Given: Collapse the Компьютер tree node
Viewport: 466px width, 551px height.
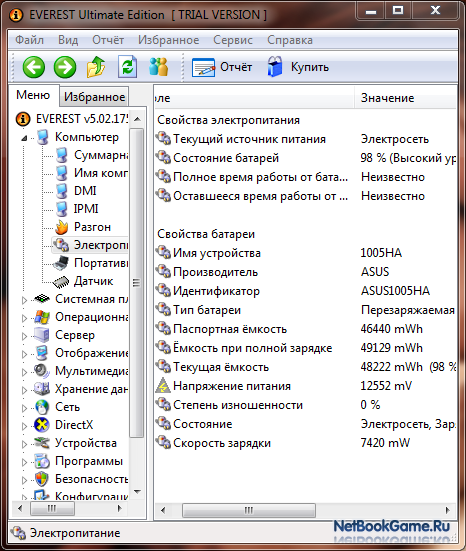Looking at the screenshot, I should 24,138.
